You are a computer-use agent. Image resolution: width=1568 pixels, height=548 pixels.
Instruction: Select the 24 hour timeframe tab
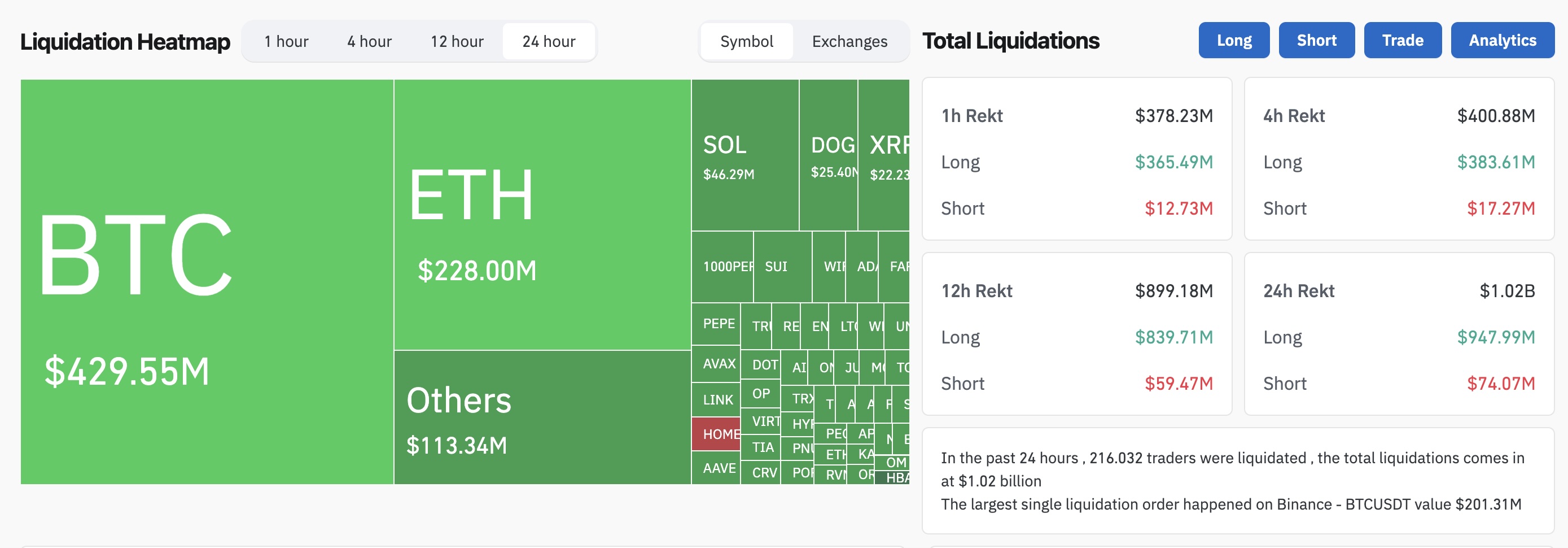549,41
